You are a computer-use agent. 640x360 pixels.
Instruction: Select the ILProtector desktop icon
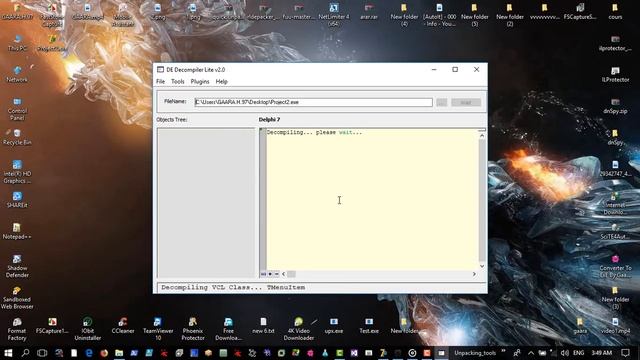(615, 74)
